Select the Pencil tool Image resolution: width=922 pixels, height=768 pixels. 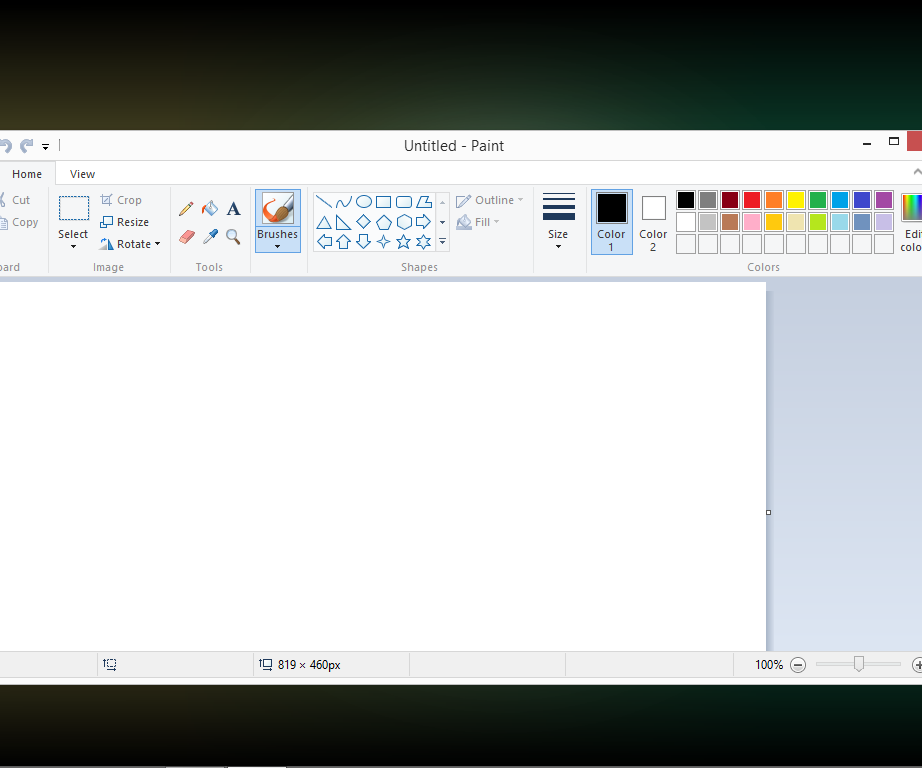186,208
